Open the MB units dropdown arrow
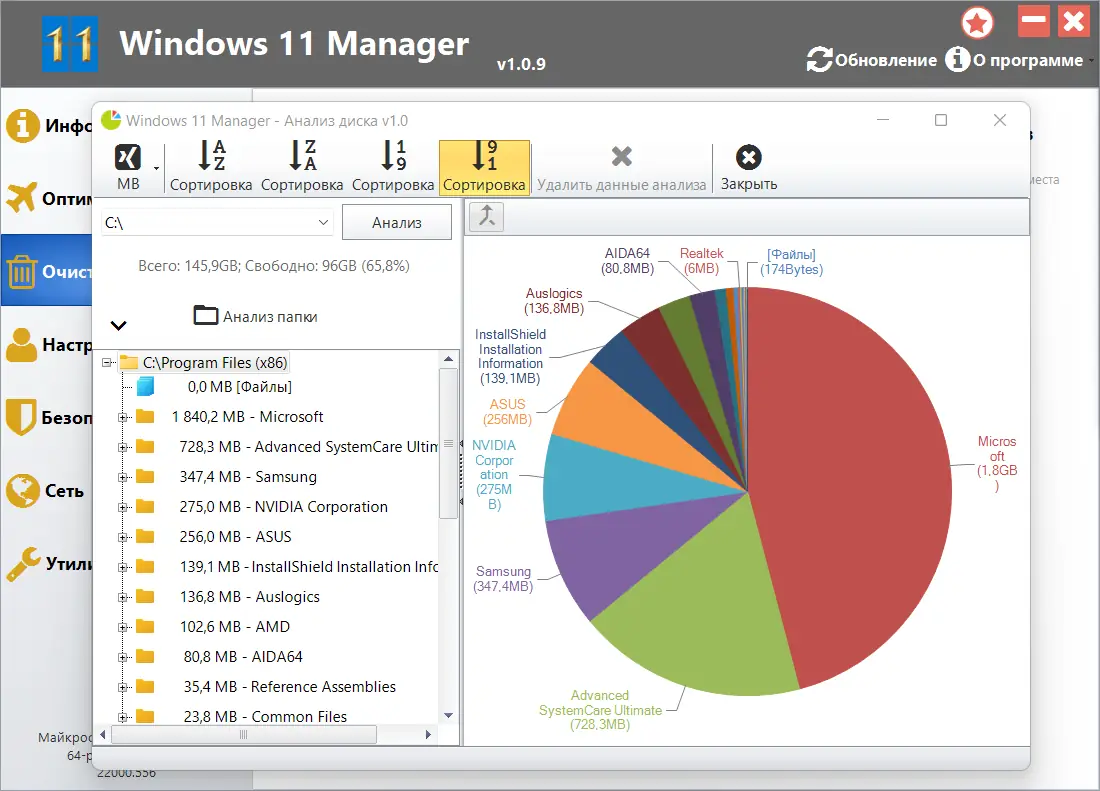 tap(156, 168)
